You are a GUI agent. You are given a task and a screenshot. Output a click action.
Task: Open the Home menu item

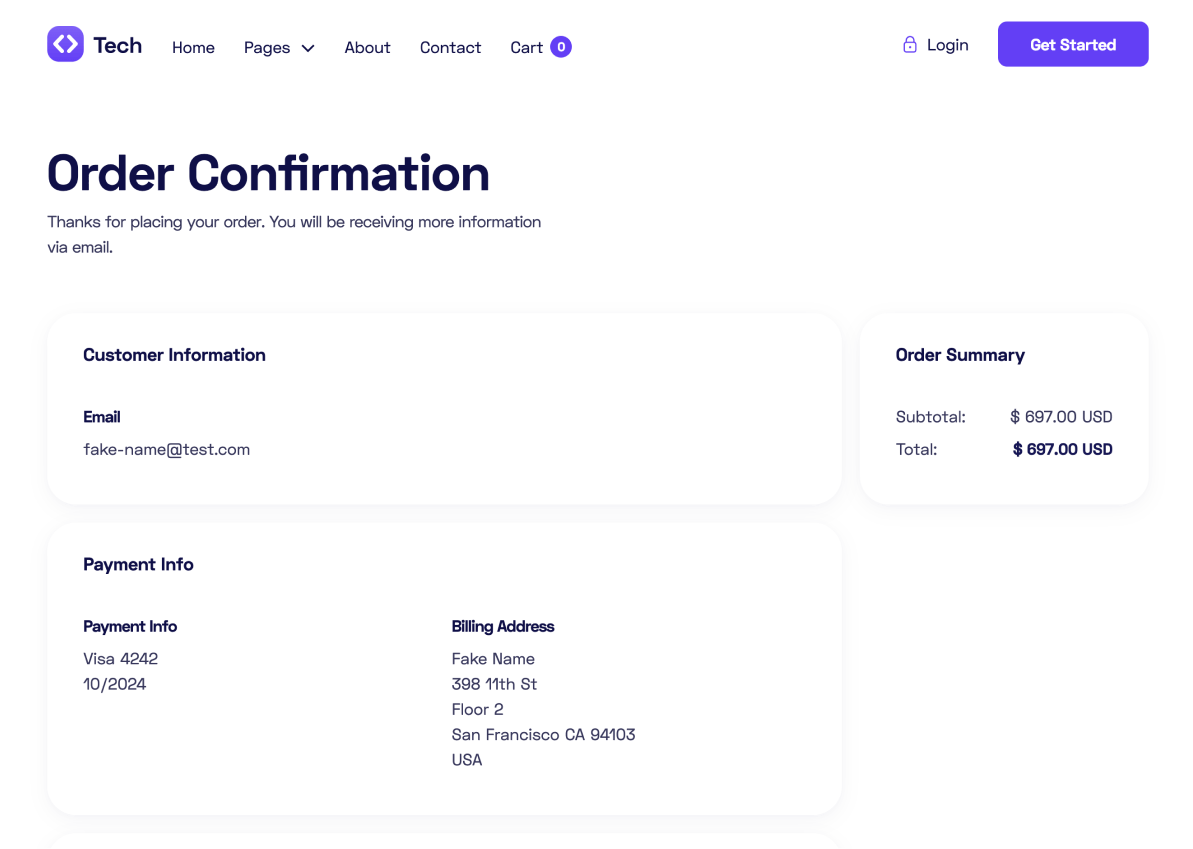click(193, 47)
